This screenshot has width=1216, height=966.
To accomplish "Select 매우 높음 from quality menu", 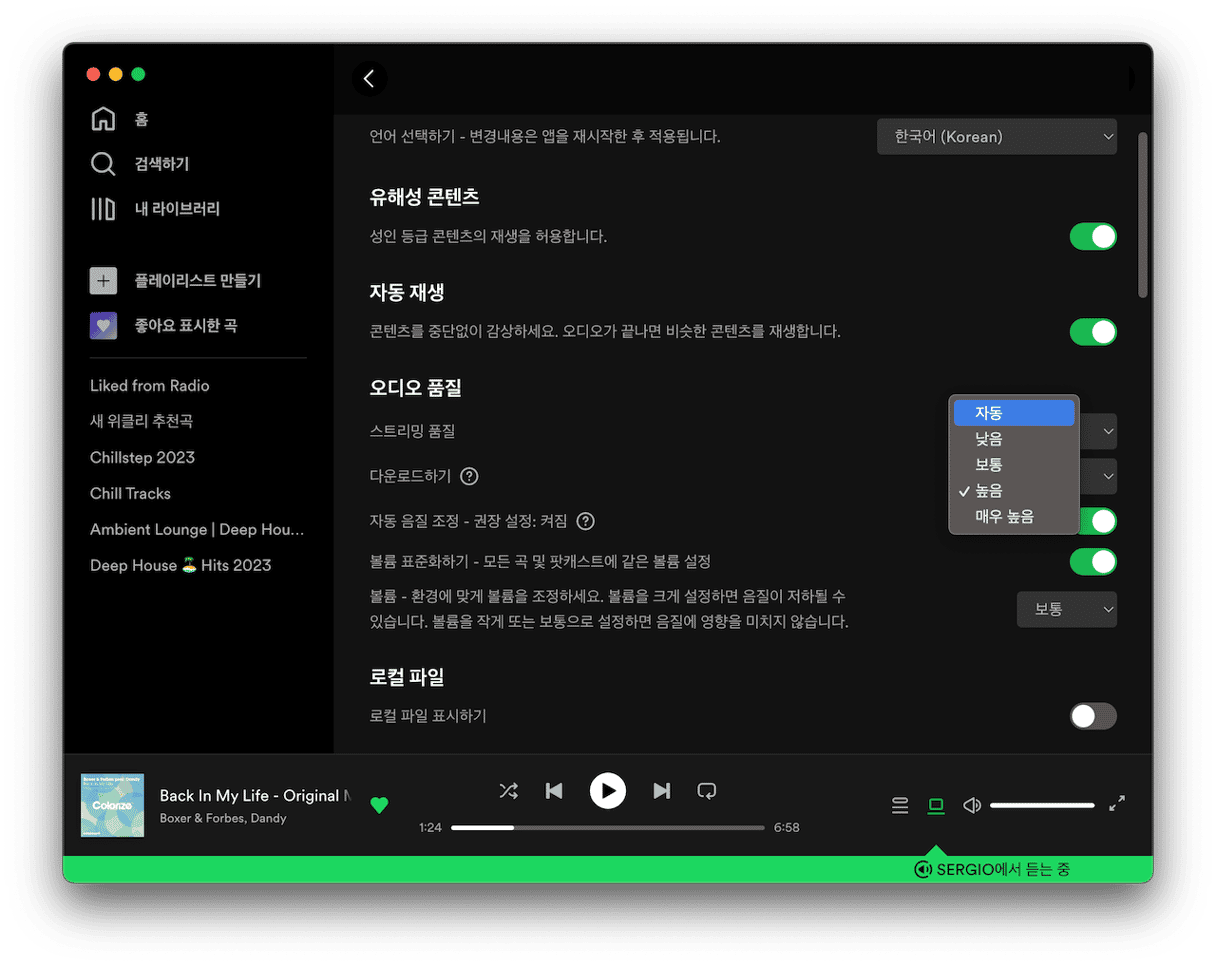I will [1004, 517].
